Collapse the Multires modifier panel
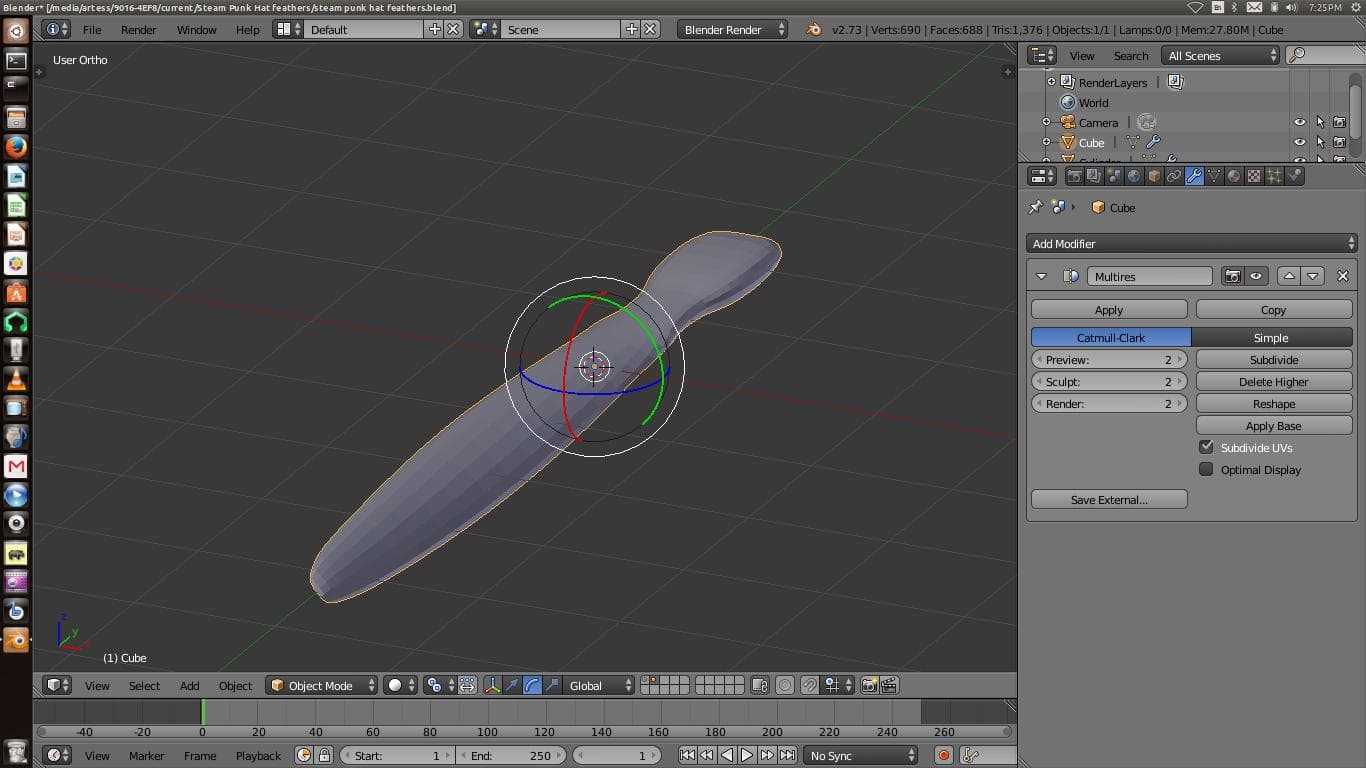 [x=1041, y=276]
